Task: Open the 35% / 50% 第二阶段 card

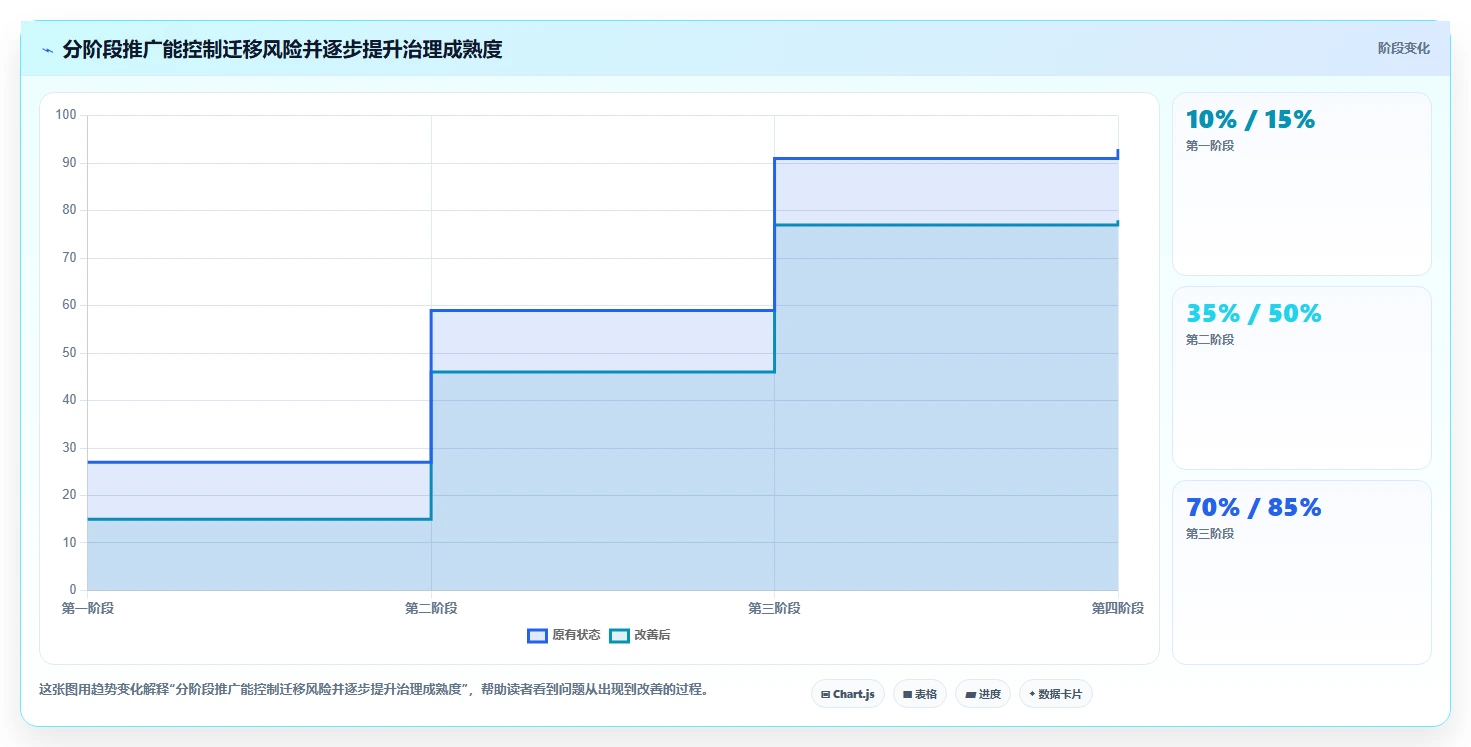Action: point(1302,378)
